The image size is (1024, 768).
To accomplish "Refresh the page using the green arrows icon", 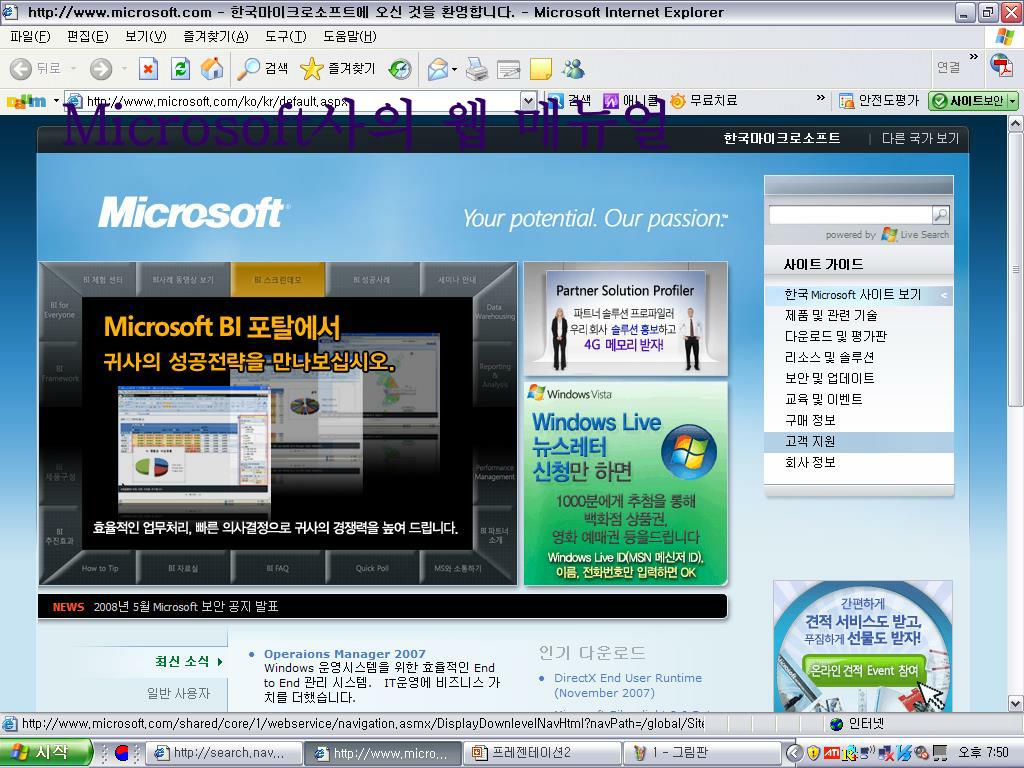I will point(180,69).
